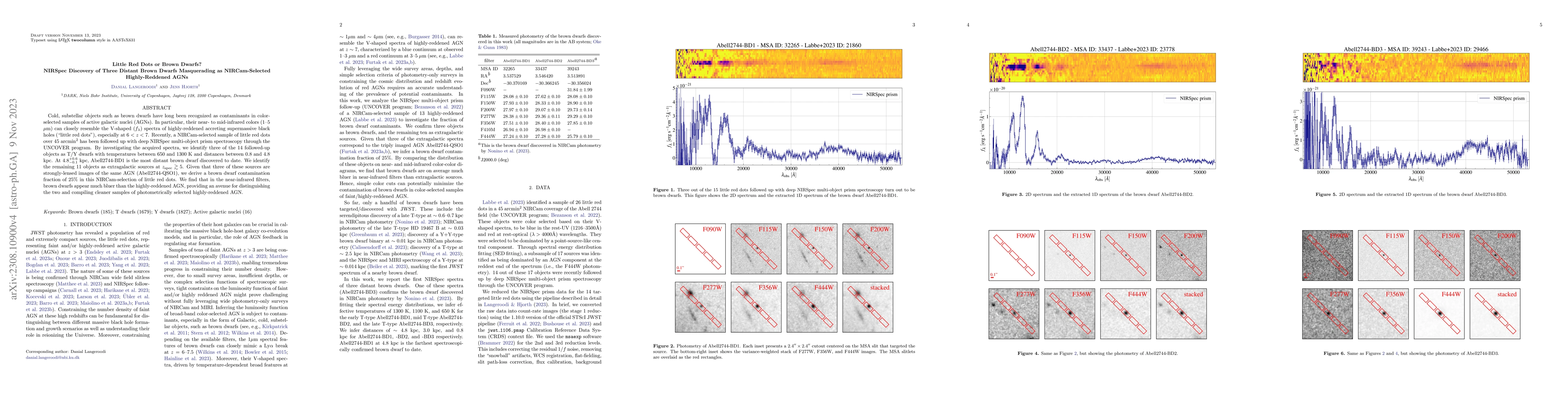The height and width of the screenshot is (406, 1568).
Task: Select RA value 3.537529 in Table 1
Action: click(x=512, y=76)
